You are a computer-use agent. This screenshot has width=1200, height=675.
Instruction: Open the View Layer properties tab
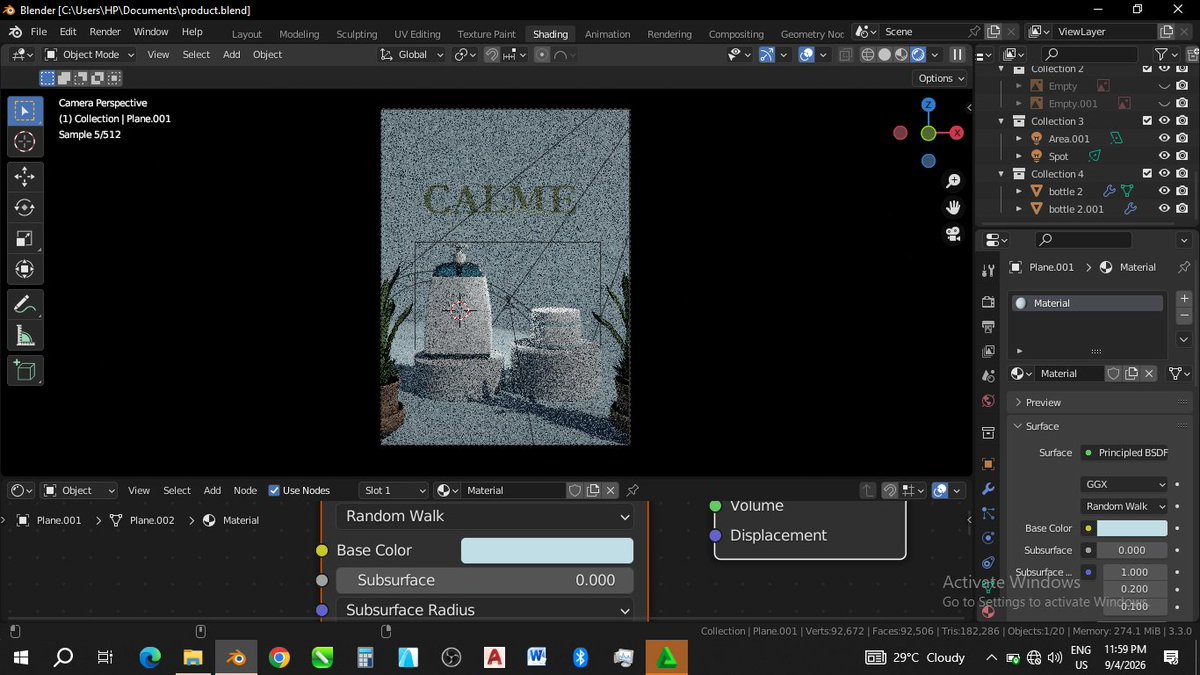[988, 351]
